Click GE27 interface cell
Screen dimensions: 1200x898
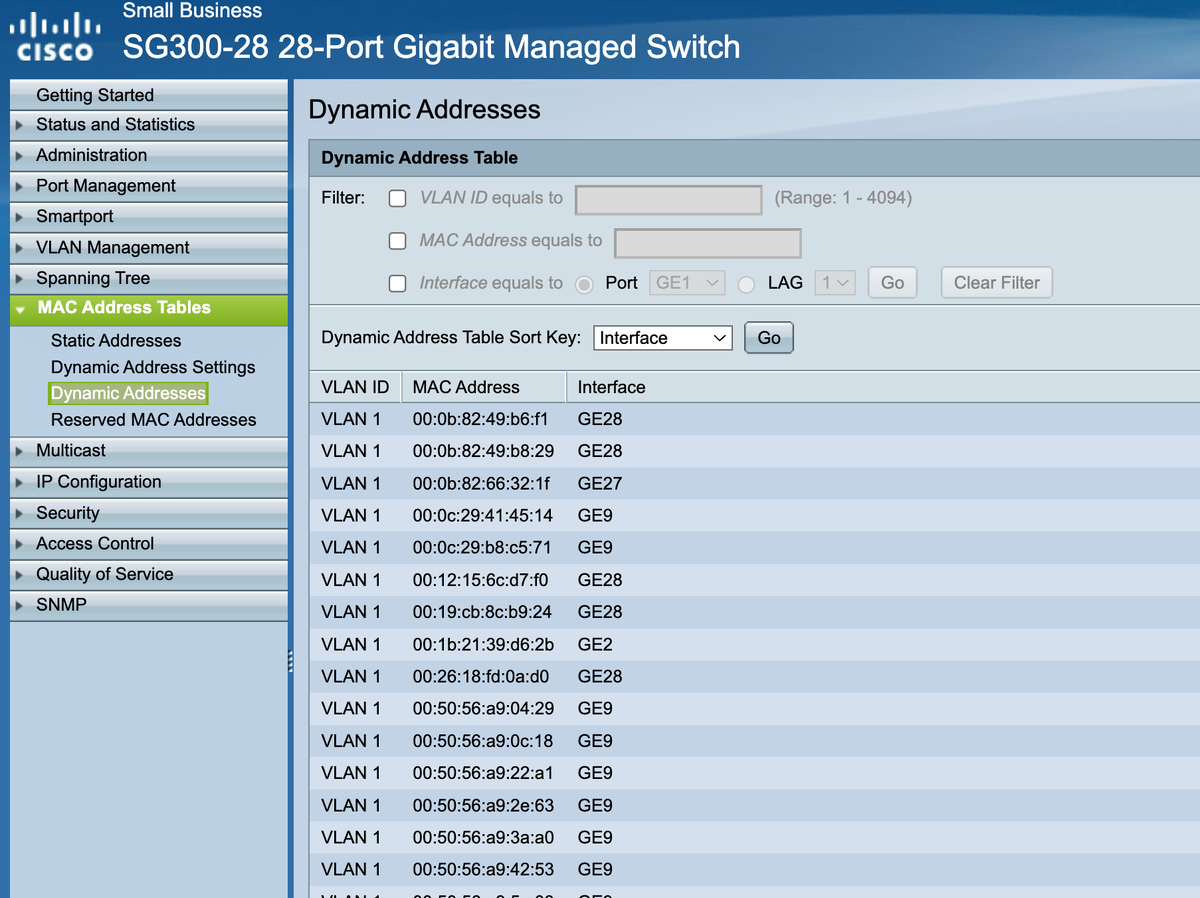pos(600,483)
